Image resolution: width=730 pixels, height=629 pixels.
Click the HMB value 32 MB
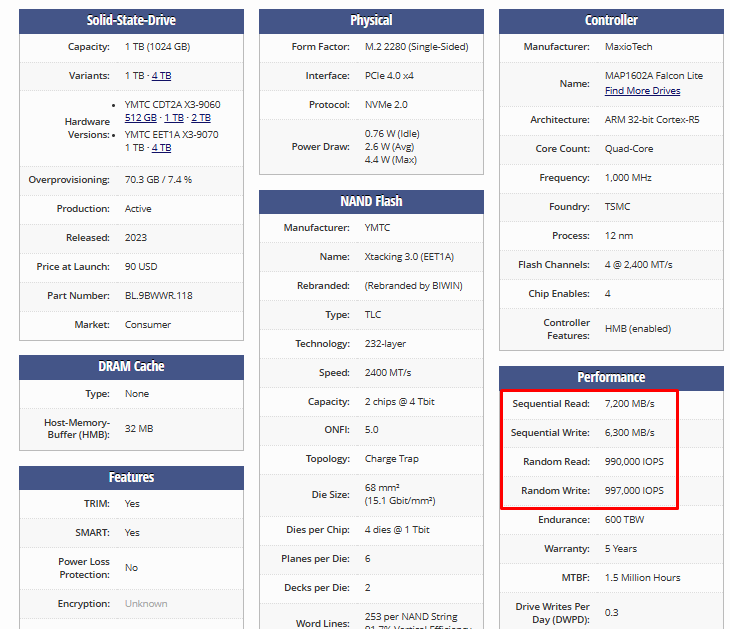point(139,428)
